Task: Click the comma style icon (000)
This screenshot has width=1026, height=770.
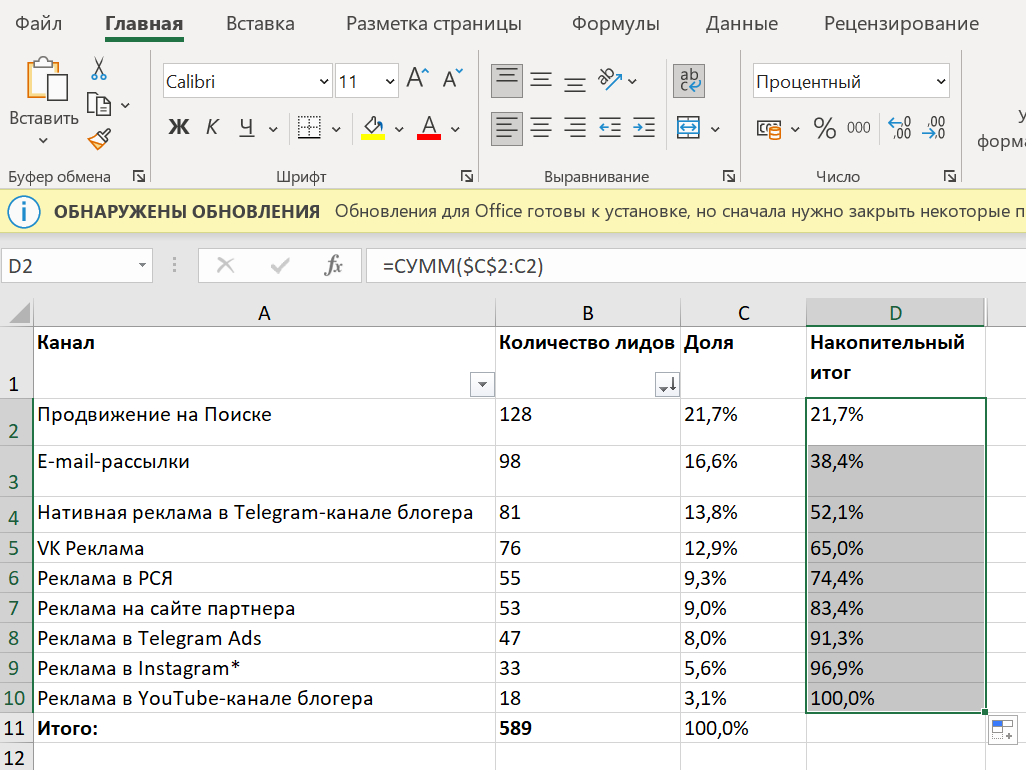Action: pyautogui.click(x=859, y=128)
